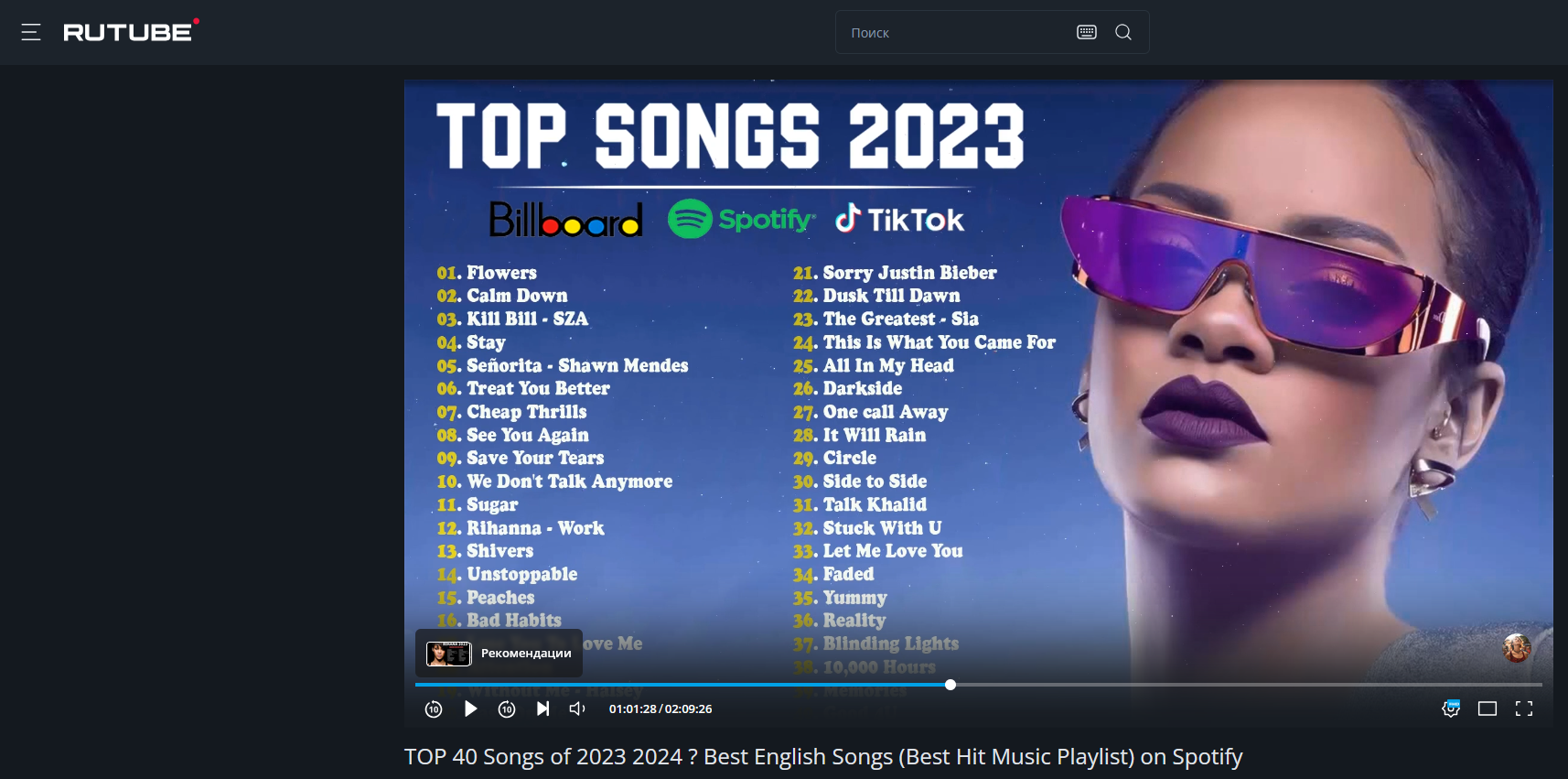Rewind the video 10 seconds
This screenshot has height=779, width=1568.
coord(434,709)
